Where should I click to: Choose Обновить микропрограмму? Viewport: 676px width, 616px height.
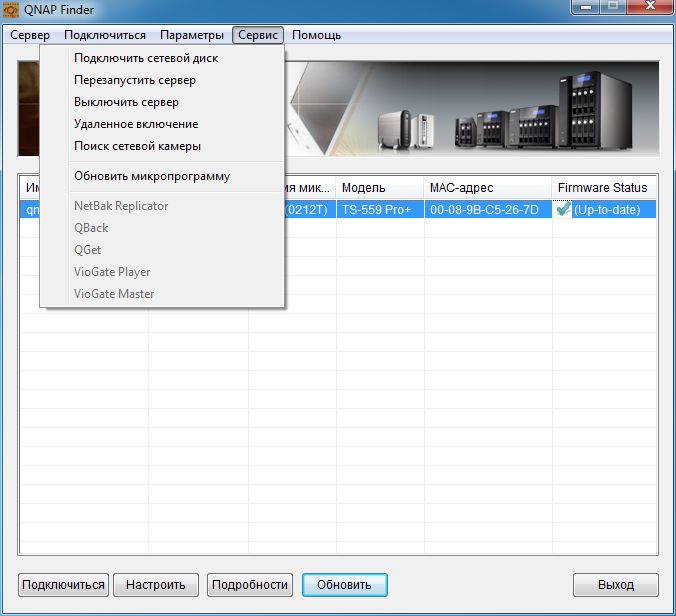point(162,176)
